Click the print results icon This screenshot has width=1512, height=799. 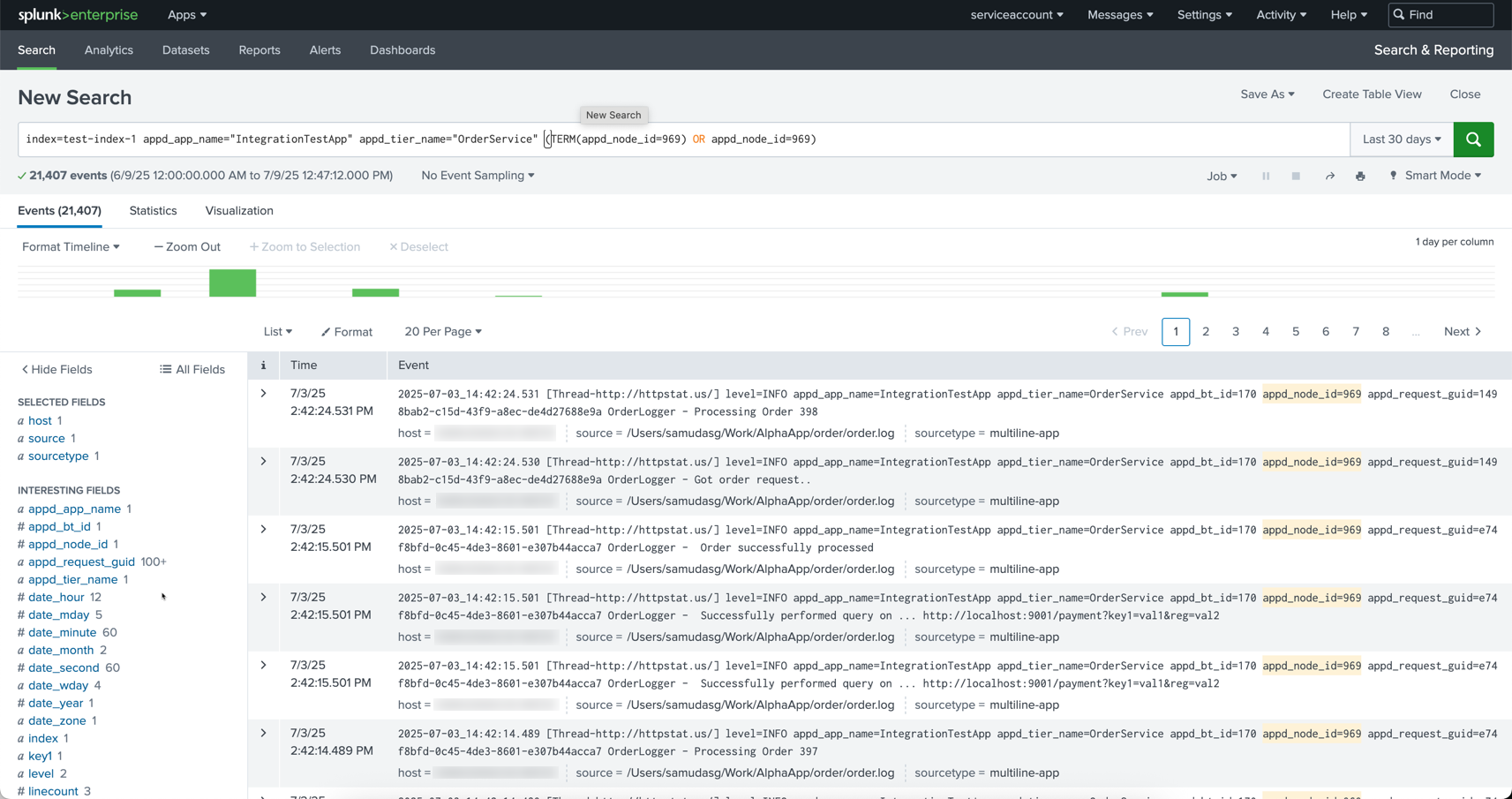1360,177
